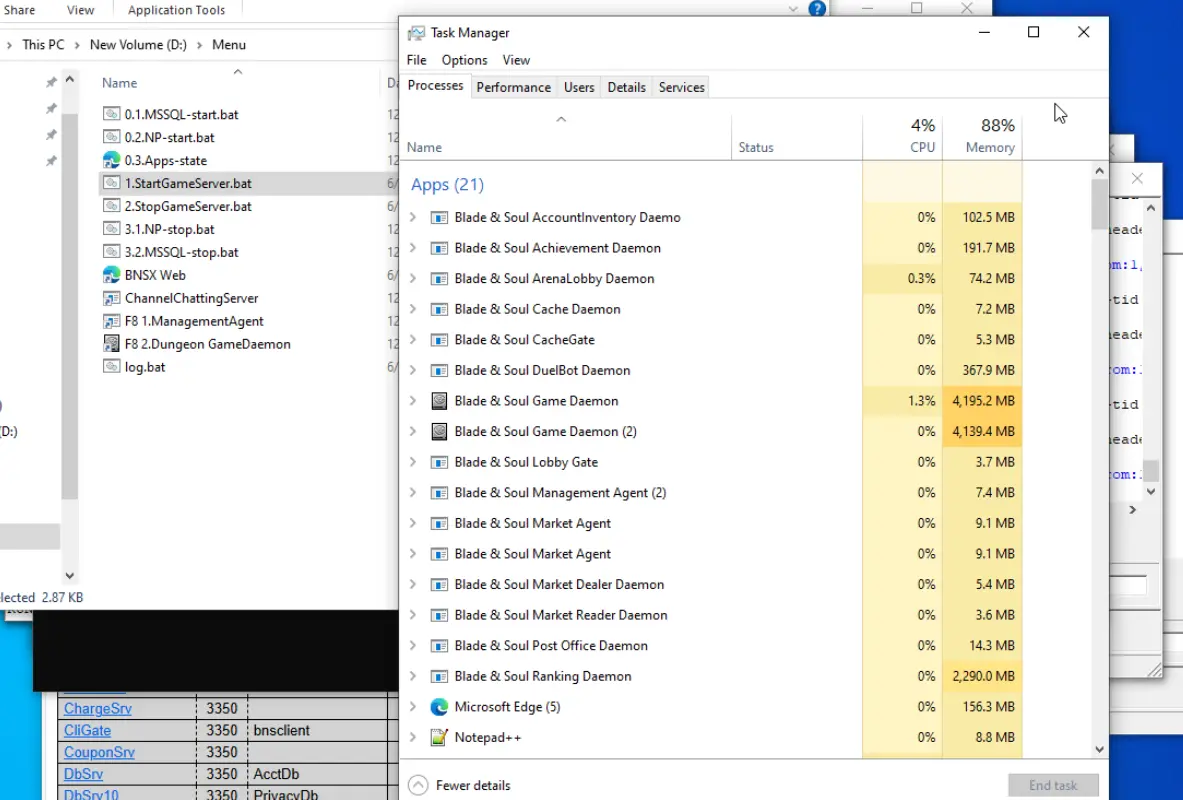Open the ChargeSrv link

tap(98, 709)
